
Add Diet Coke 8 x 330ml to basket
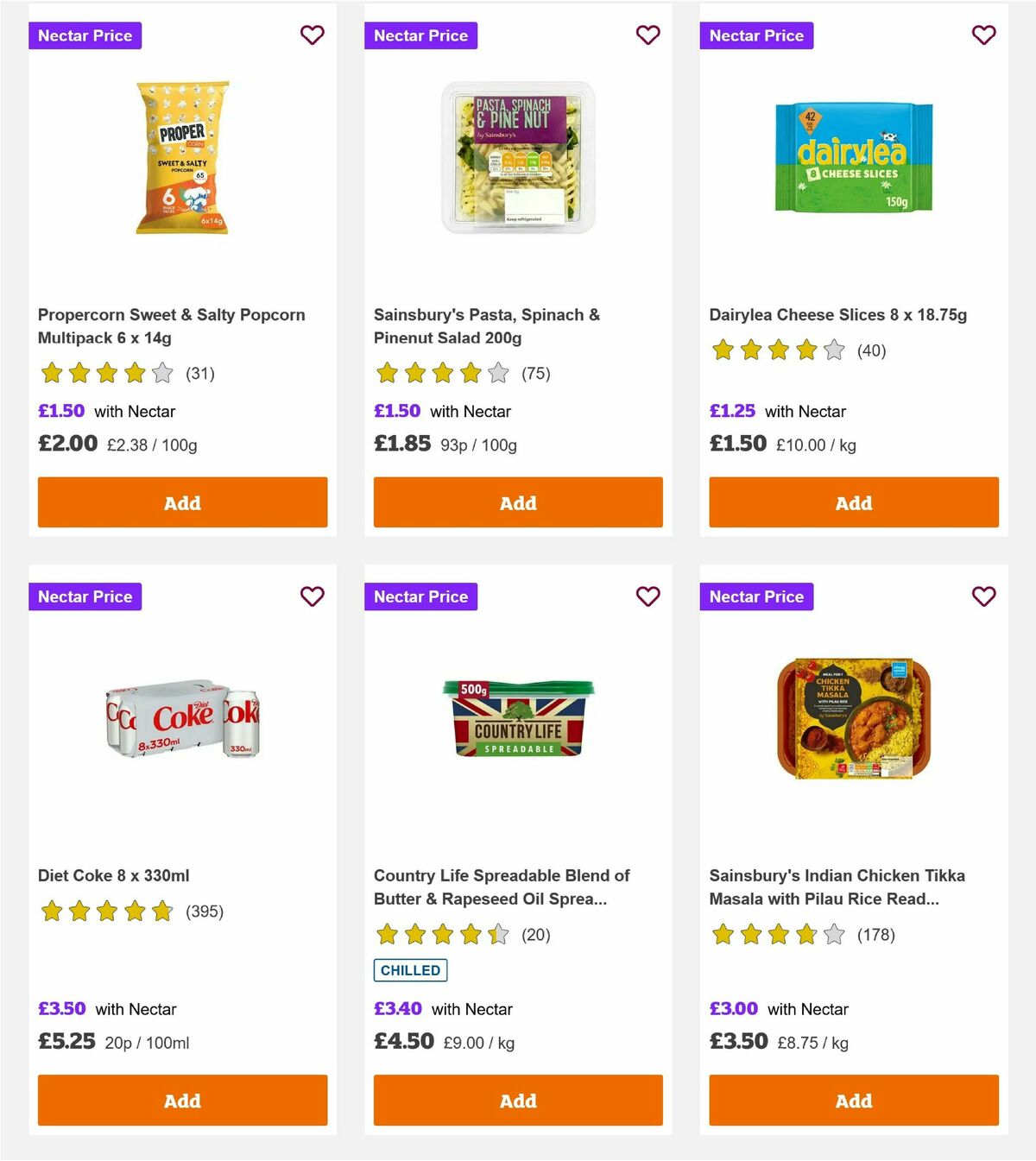pyautogui.click(x=181, y=1101)
